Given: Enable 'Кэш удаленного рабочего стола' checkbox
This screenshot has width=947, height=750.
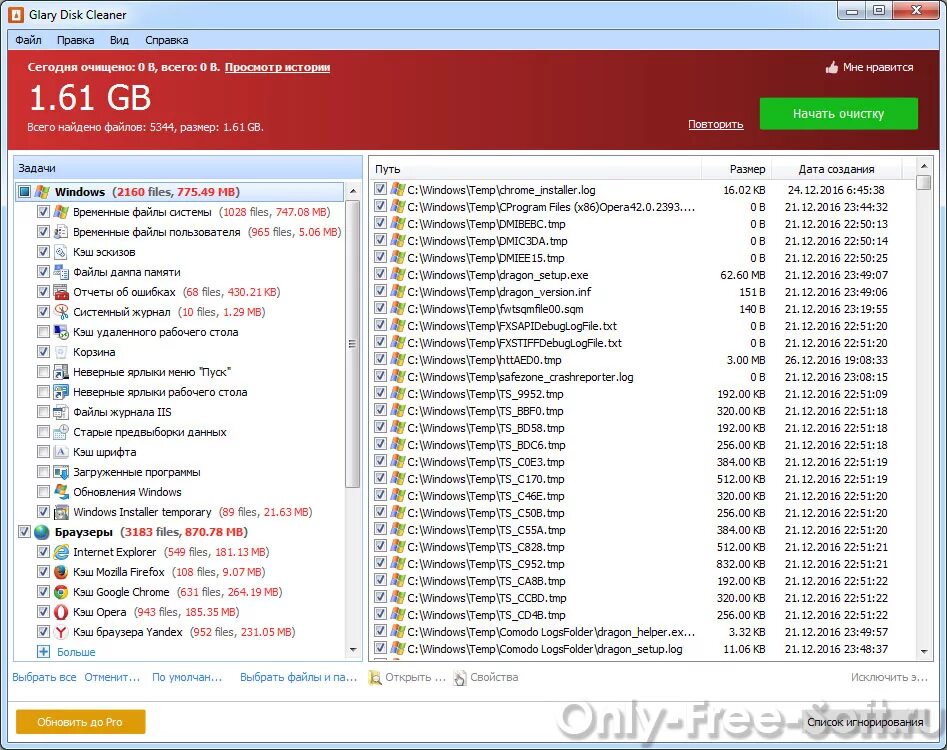Looking at the screenshot, I should coord(43,332).
